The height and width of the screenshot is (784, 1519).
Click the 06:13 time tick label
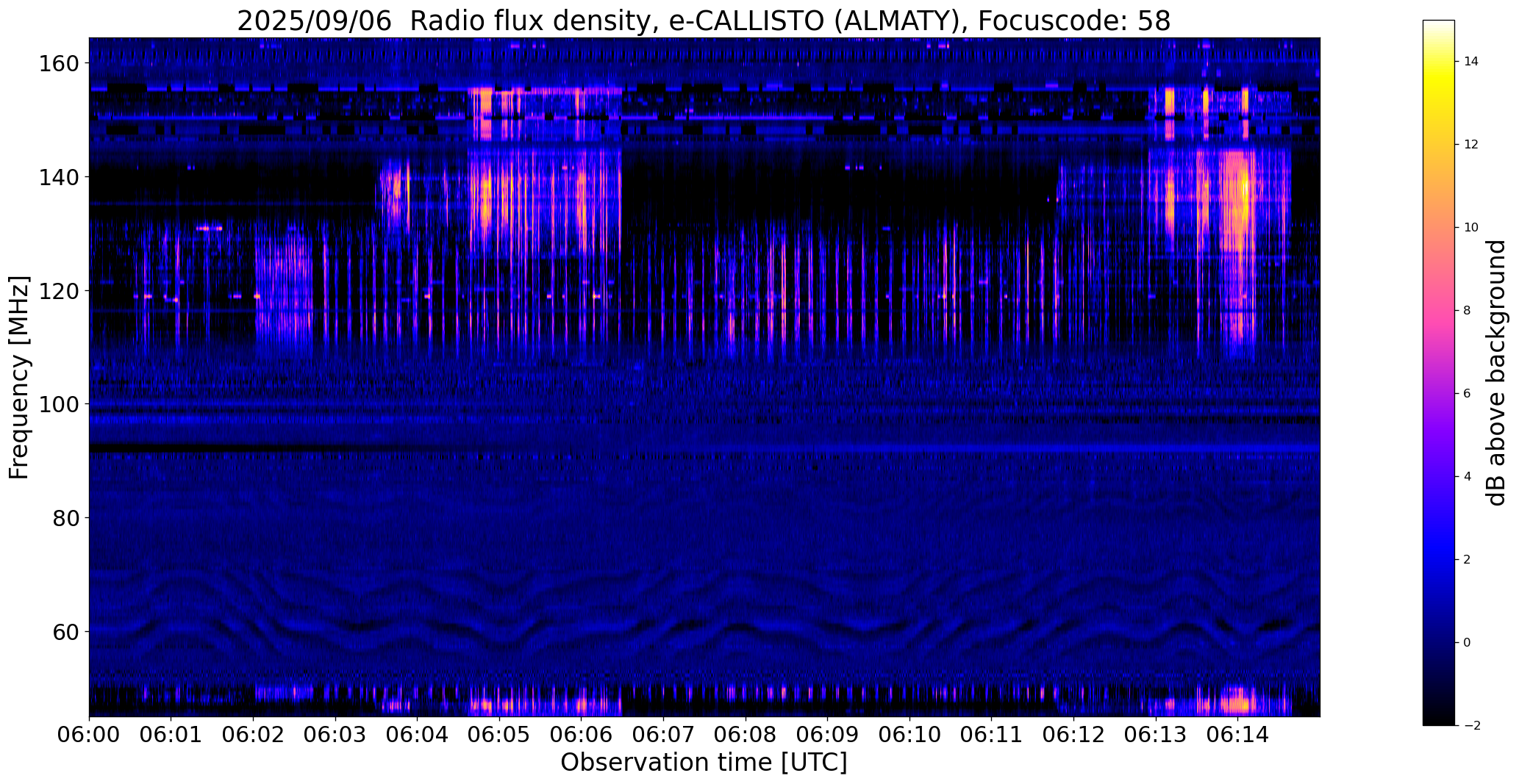(1155, 735)
